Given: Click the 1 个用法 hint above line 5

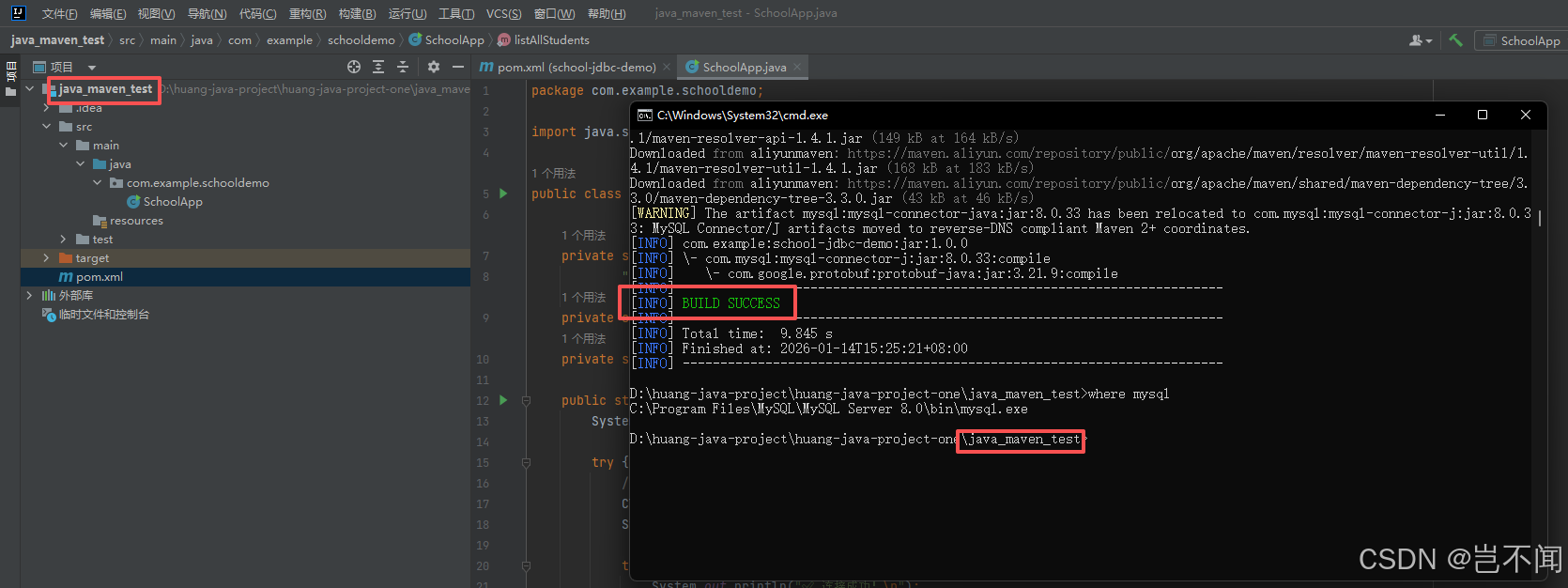Looking at the screenshot, I should pos(554,173).
